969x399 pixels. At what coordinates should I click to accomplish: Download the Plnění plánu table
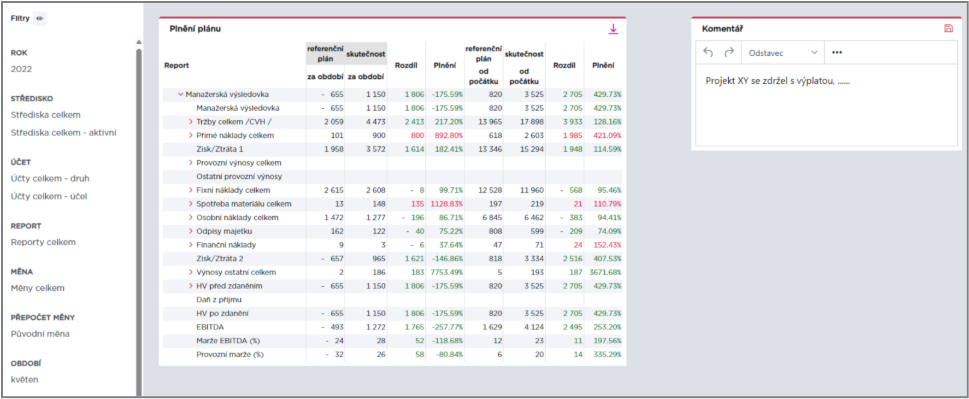[613, 29]
